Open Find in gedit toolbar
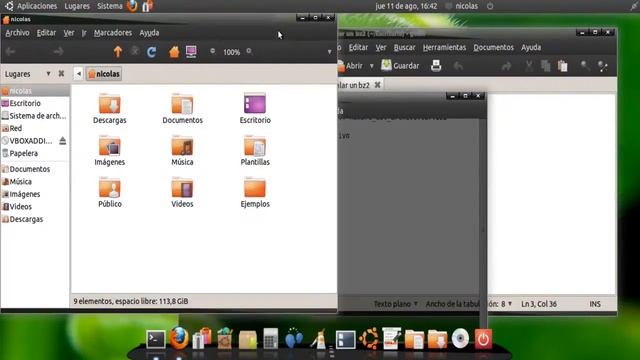The width and height of the screenshot is (640, 360). click(x=585, y=66)
